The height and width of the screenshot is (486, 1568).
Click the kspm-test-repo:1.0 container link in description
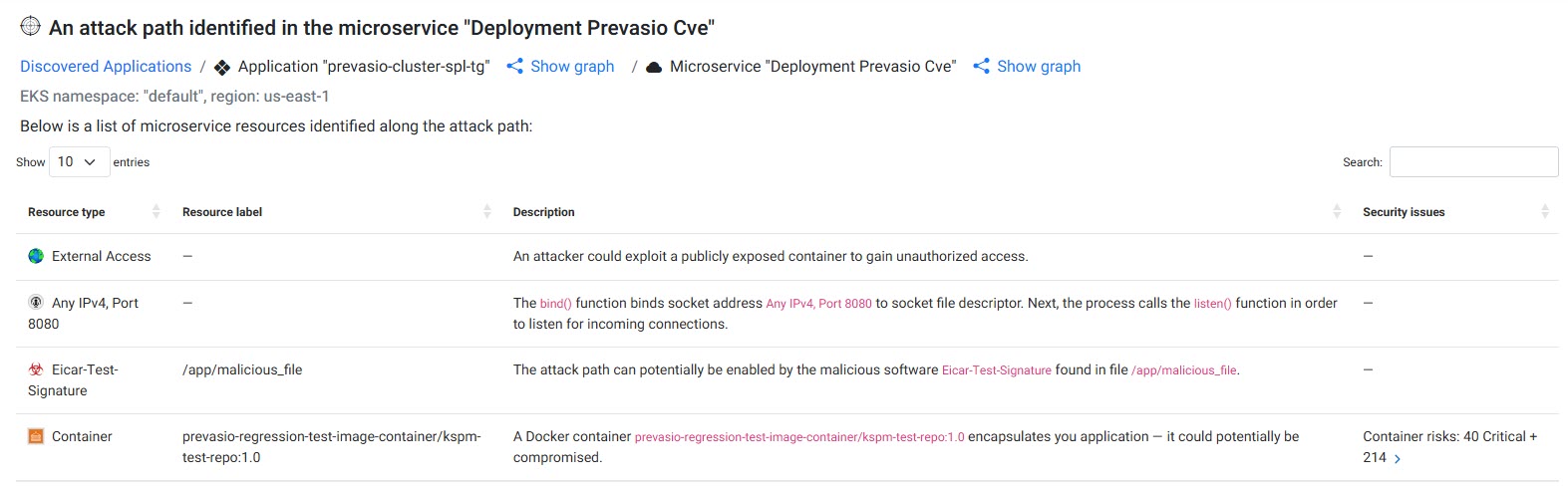(x=799, y=437)
